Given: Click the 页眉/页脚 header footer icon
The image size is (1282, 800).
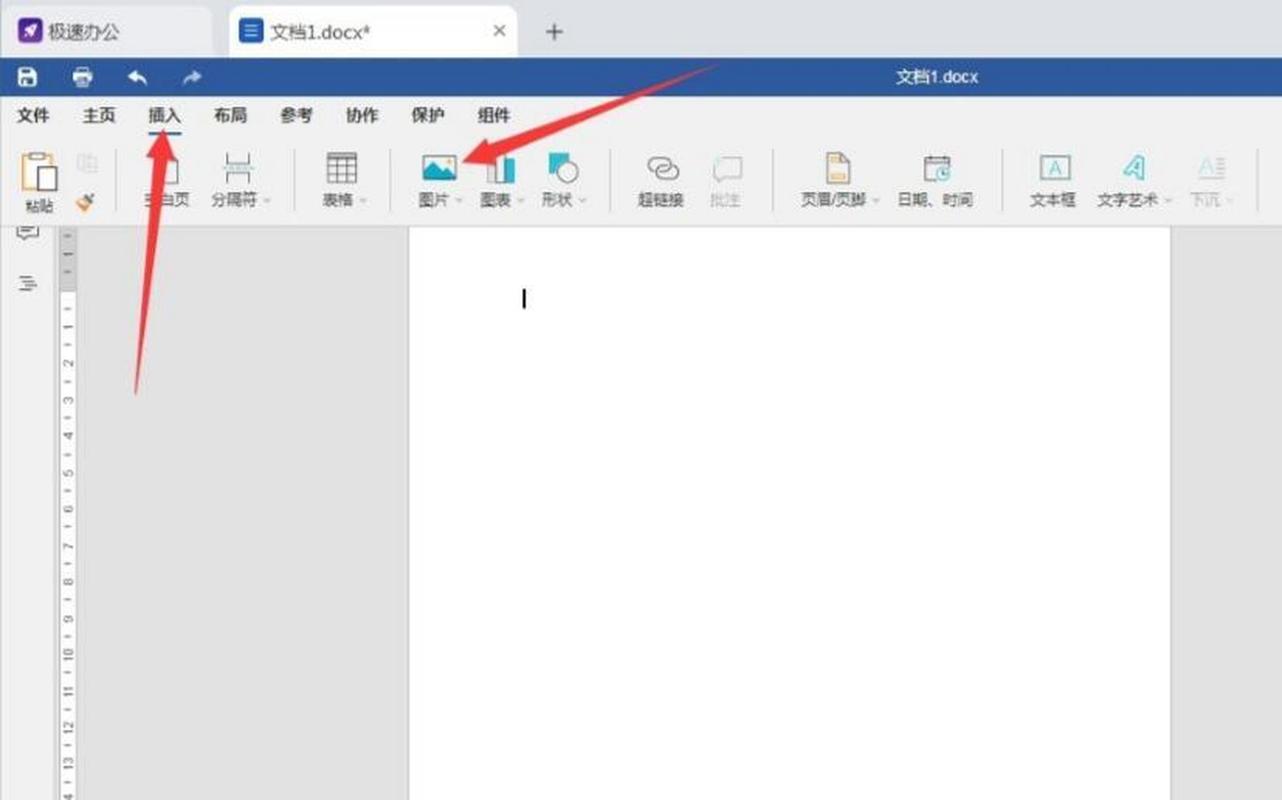Looking at the screenshot, I should click(x=837, y=168).
